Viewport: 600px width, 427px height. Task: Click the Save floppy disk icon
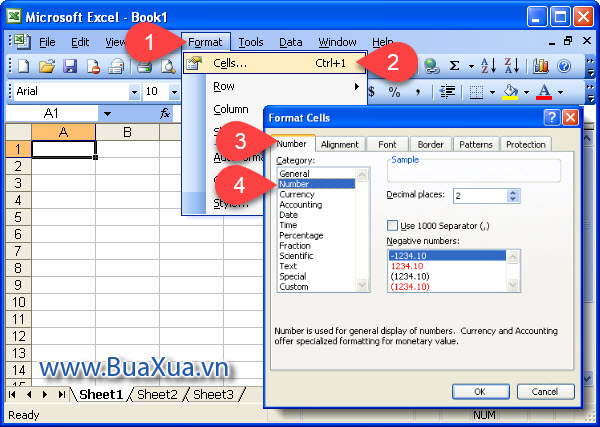coord(70,66)
